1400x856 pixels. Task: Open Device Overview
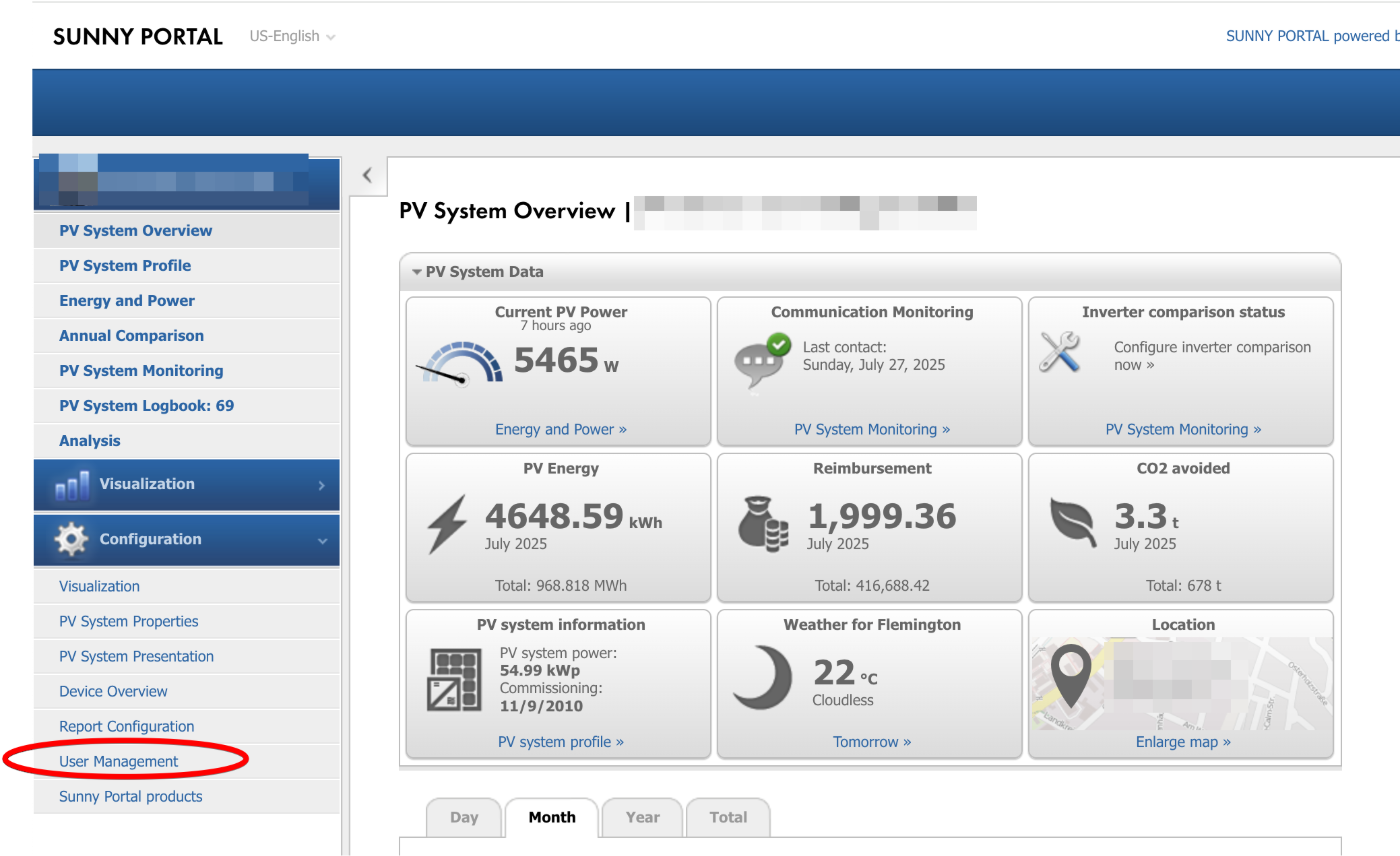pyautogui.click(x=187, y=691)
